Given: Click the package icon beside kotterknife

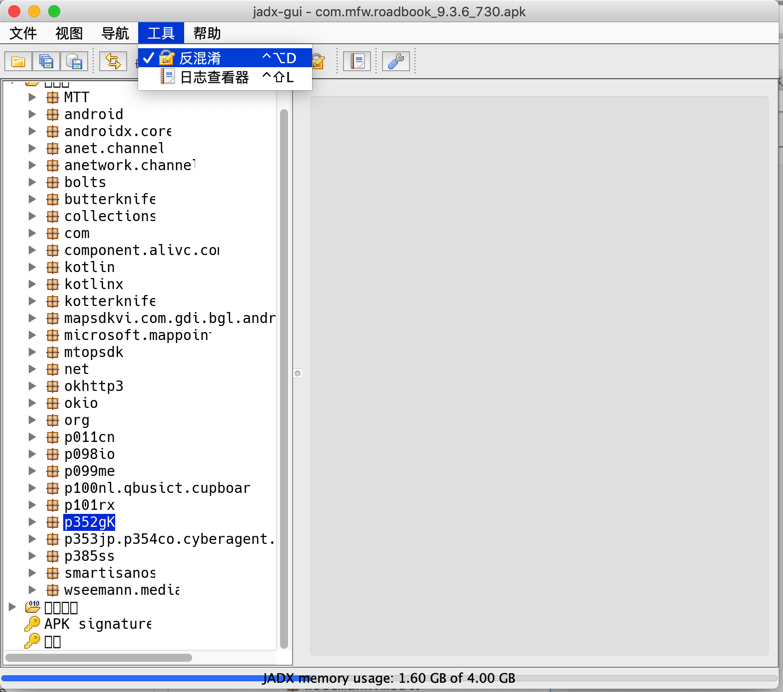Looking at the screenshot, I should coord(52,301).
